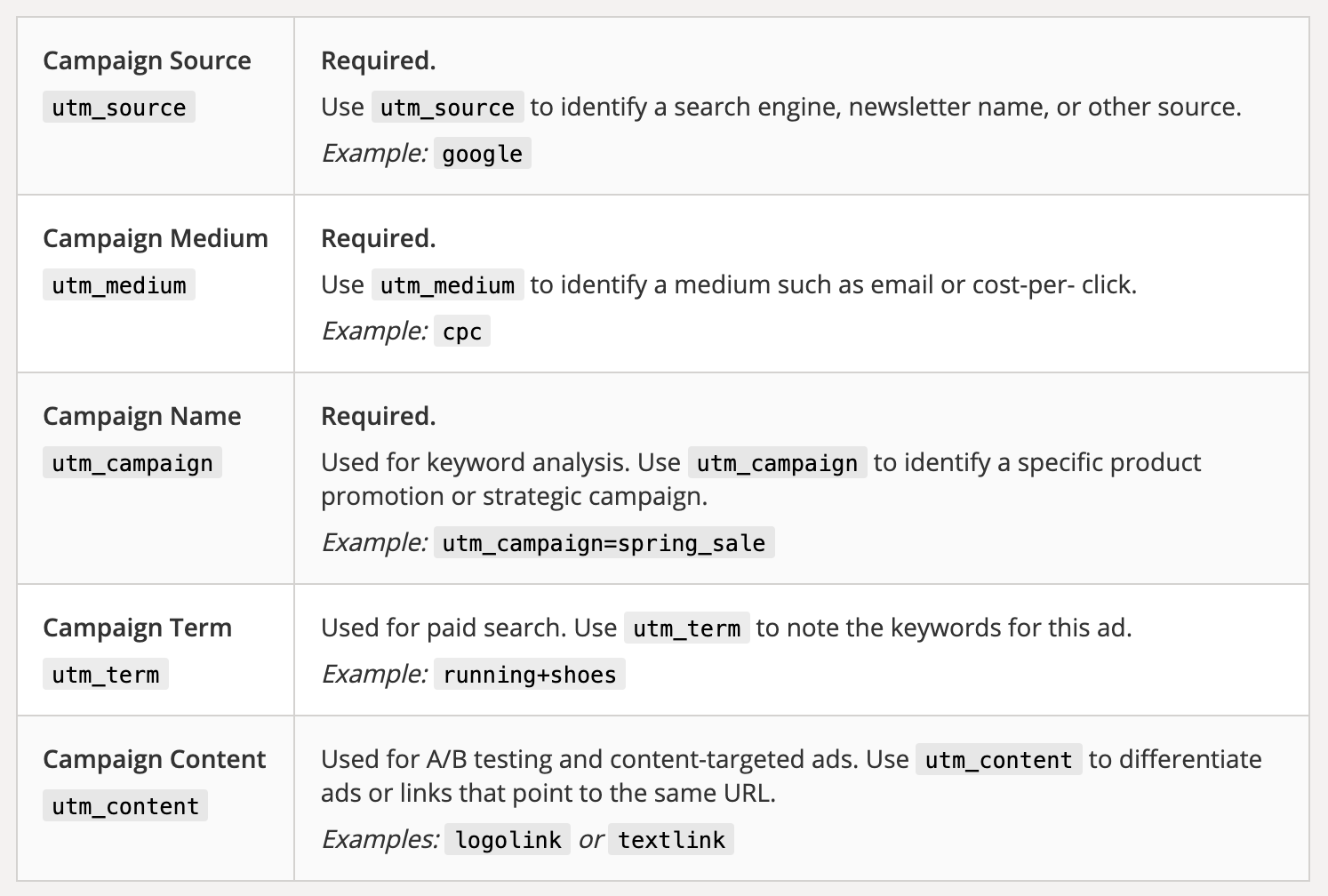The width and height of the screenshot is (1328, 896).
Task: Click the utm_campaign=spring_sale example code
Action: (604, 543)
